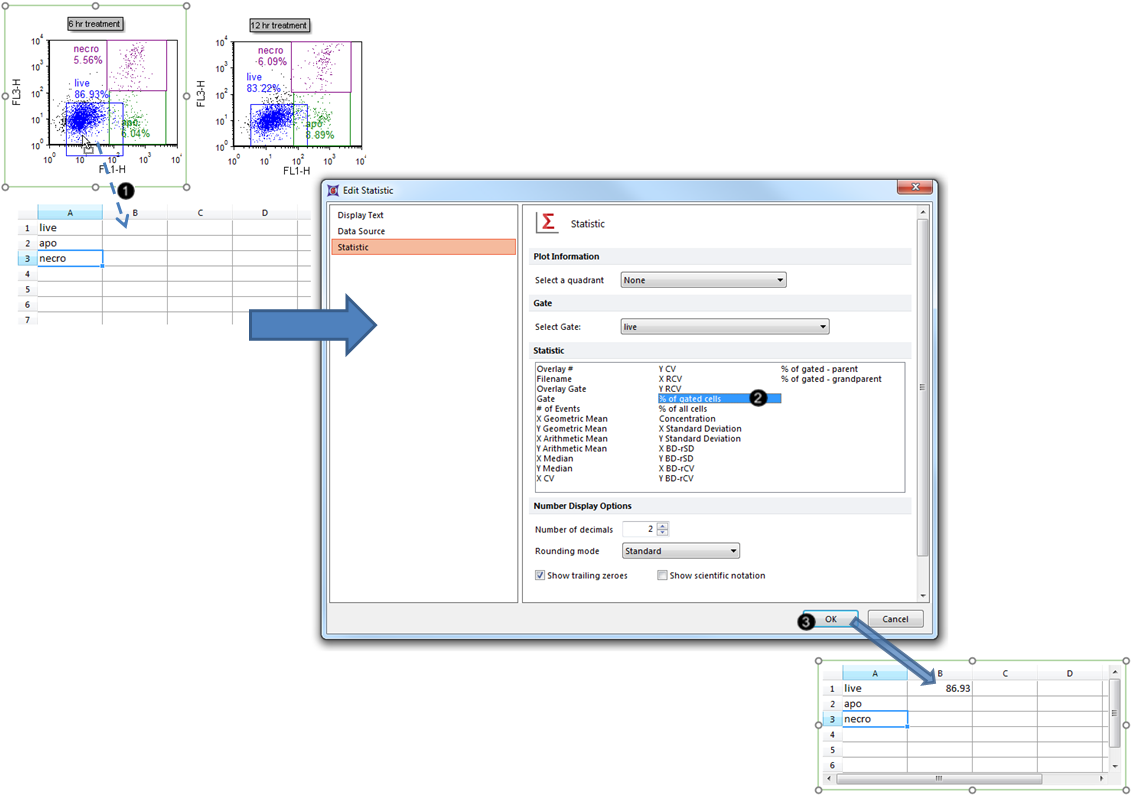The width and height of the screenshot is (1132, 796).
Task: Open the Select a quadrant dropdown
Action: coord(703,280)
